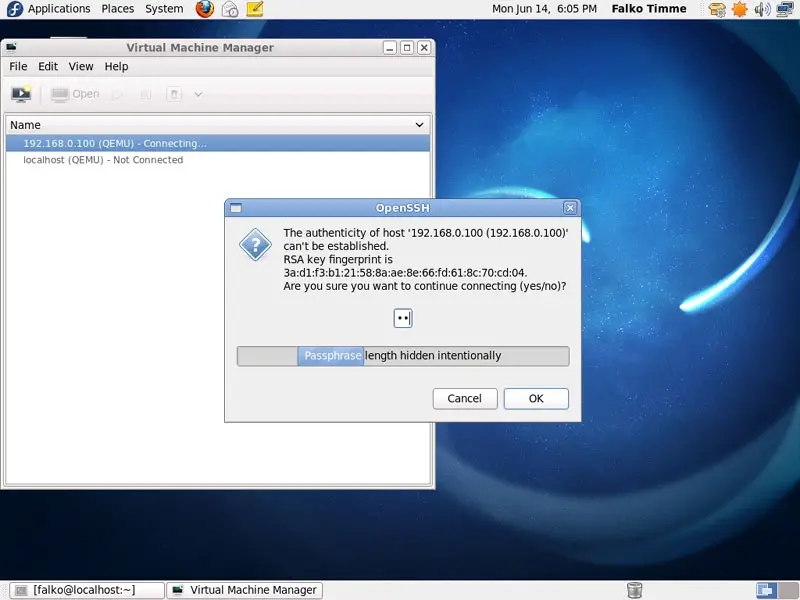Click the OK button in OpenSSH dialog
The image size is (800, 600).
(536, 398)
